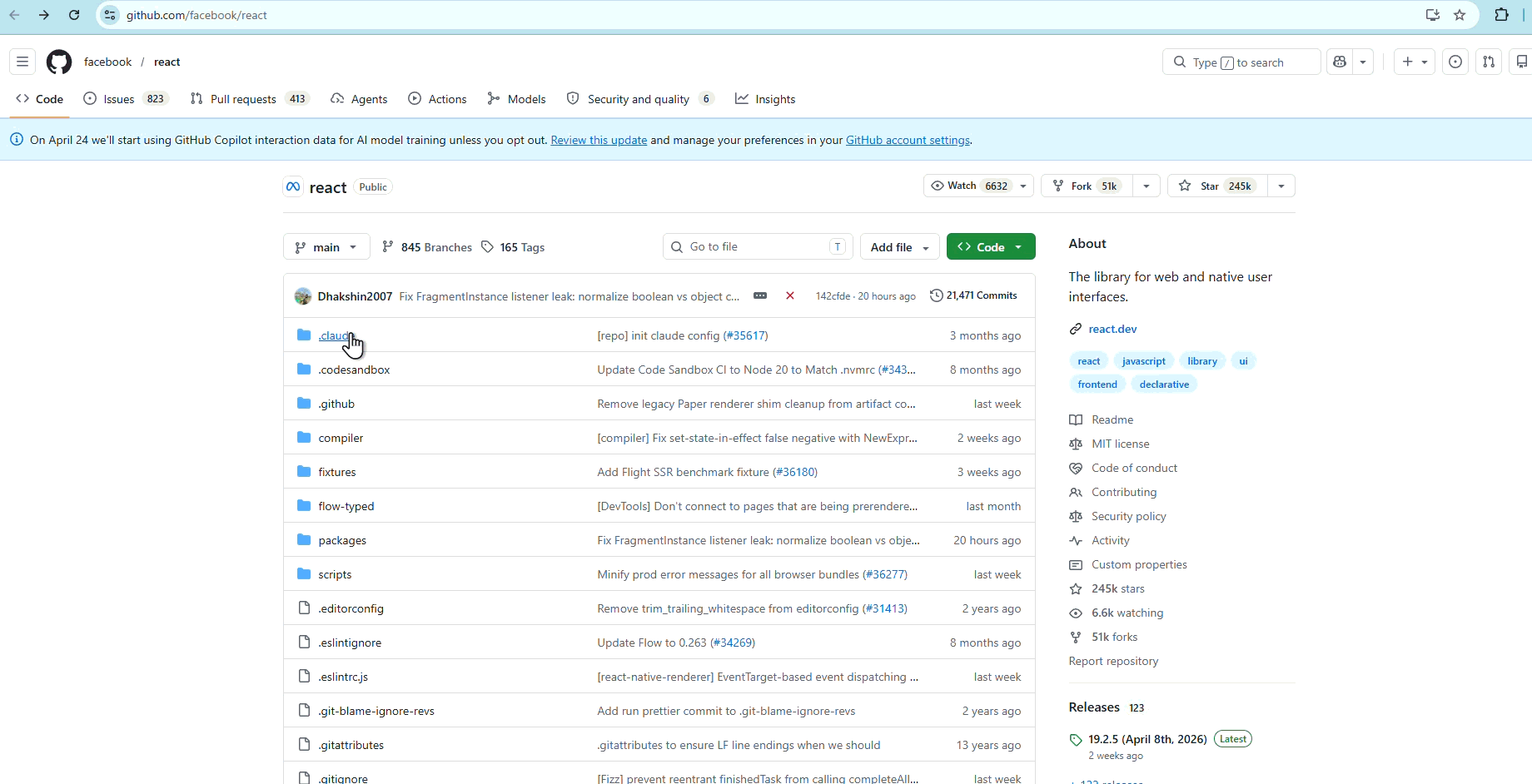The image size is (1532, 784).
Task: Switch to the Pull requests tab
Action: click(x=250, y=99)
